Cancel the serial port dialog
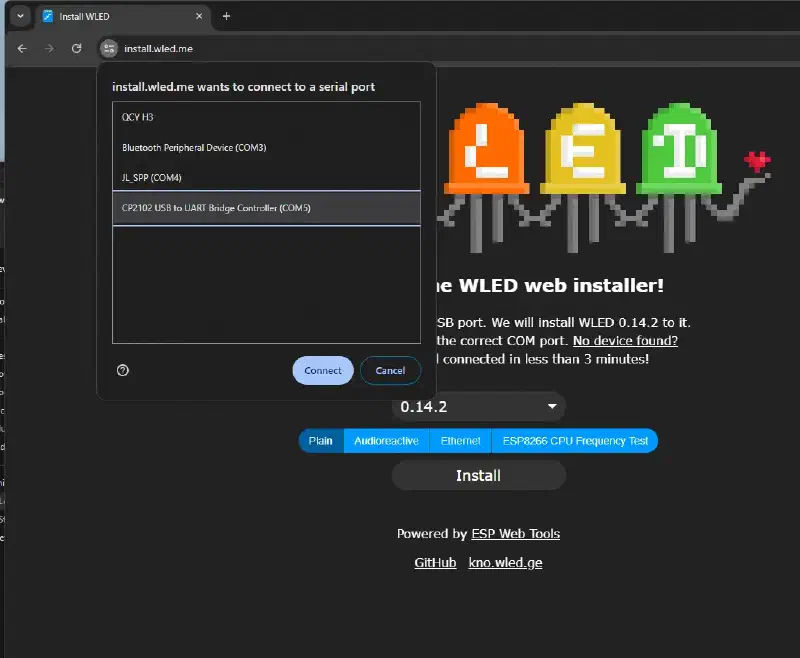800x658 pixels. pos(390,370)
